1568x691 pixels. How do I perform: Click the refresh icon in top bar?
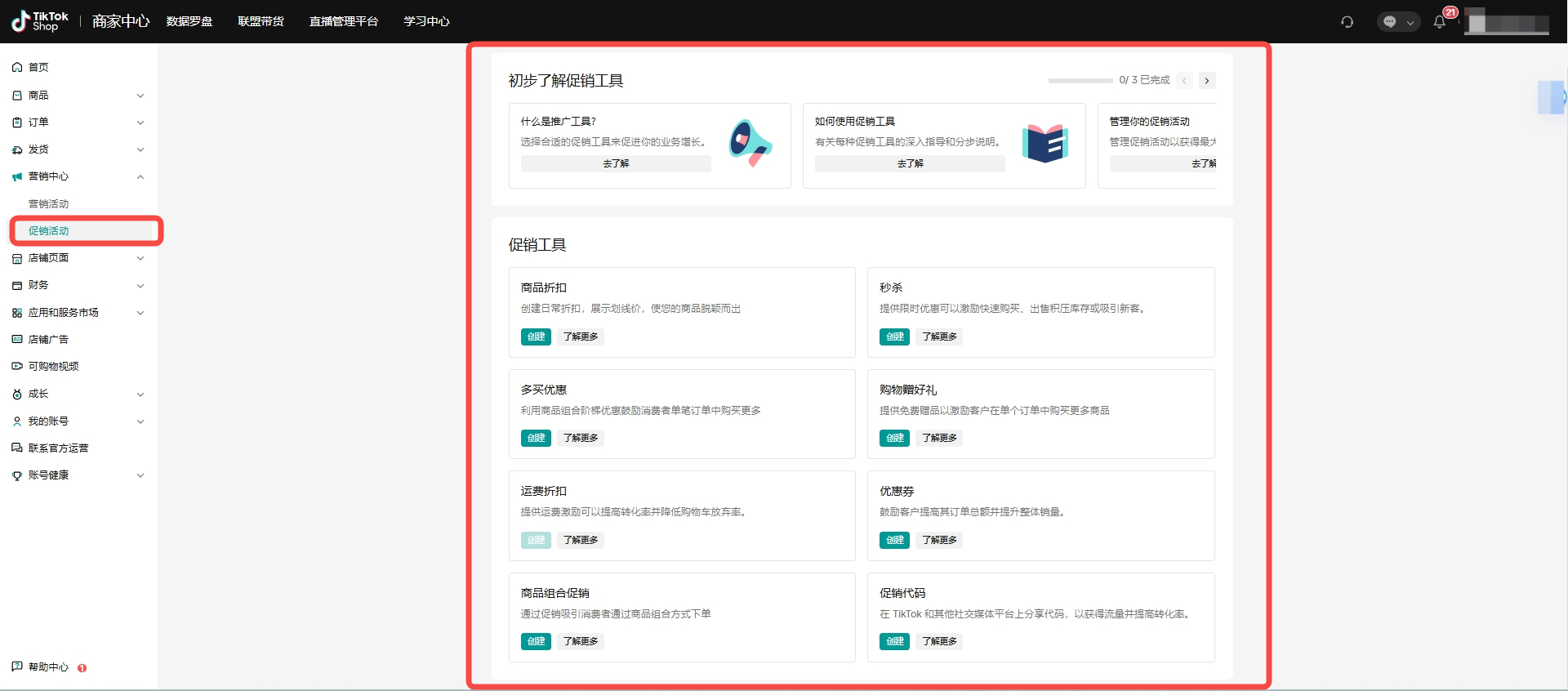[x=1347, y=22]
